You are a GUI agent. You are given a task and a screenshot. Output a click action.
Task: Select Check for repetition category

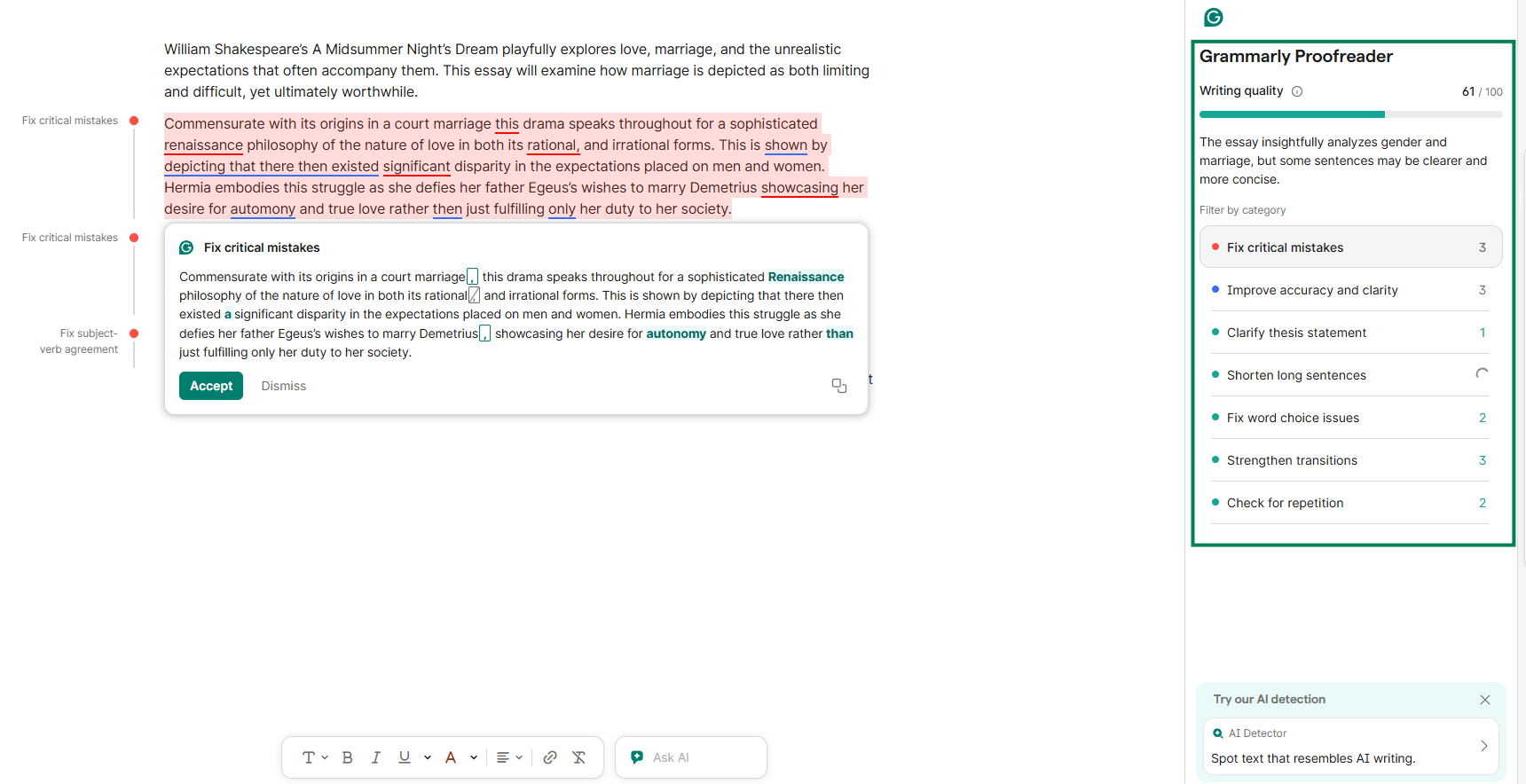pyautogui.click(x=1351, y=503)
